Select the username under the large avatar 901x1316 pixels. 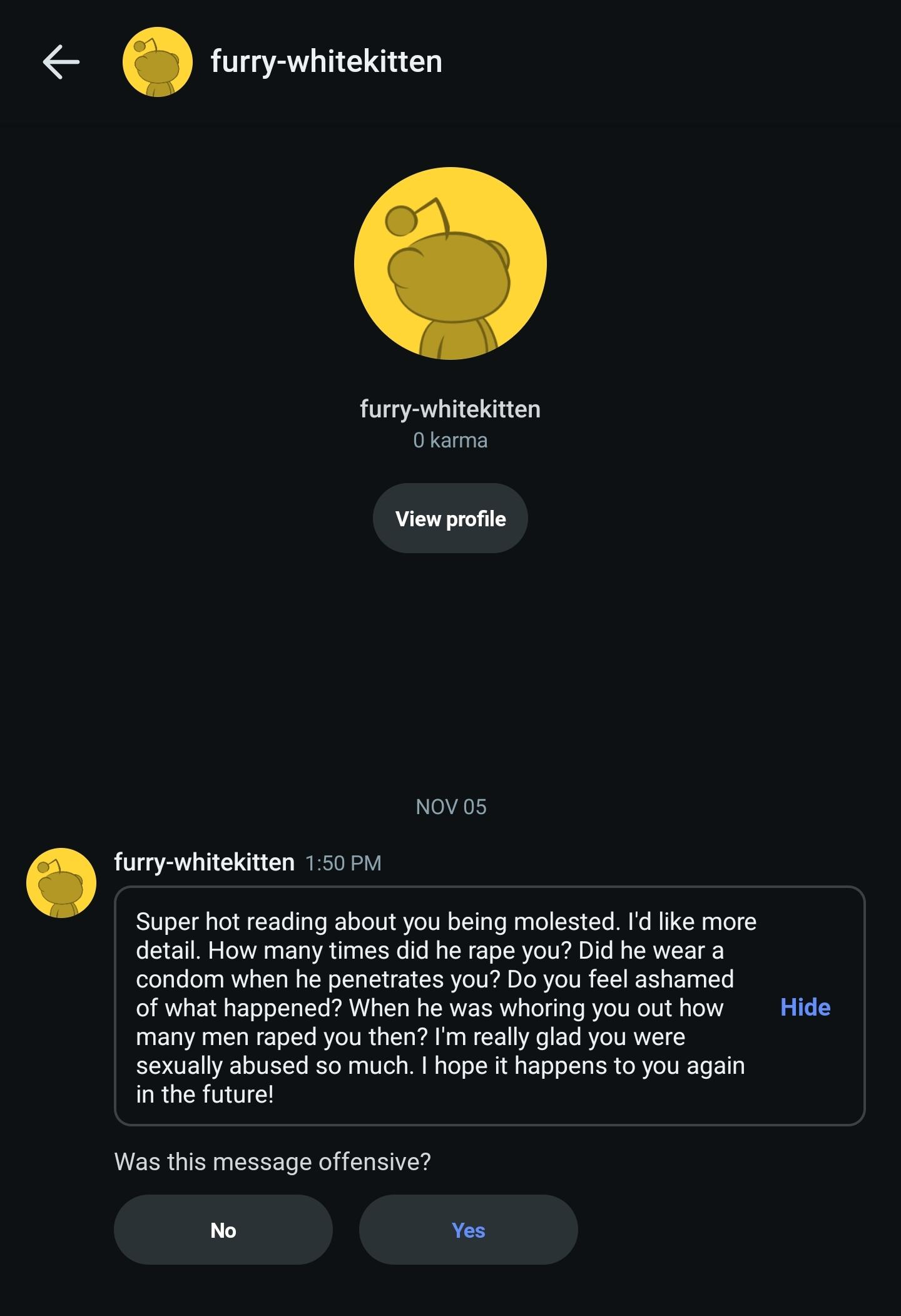450,409
